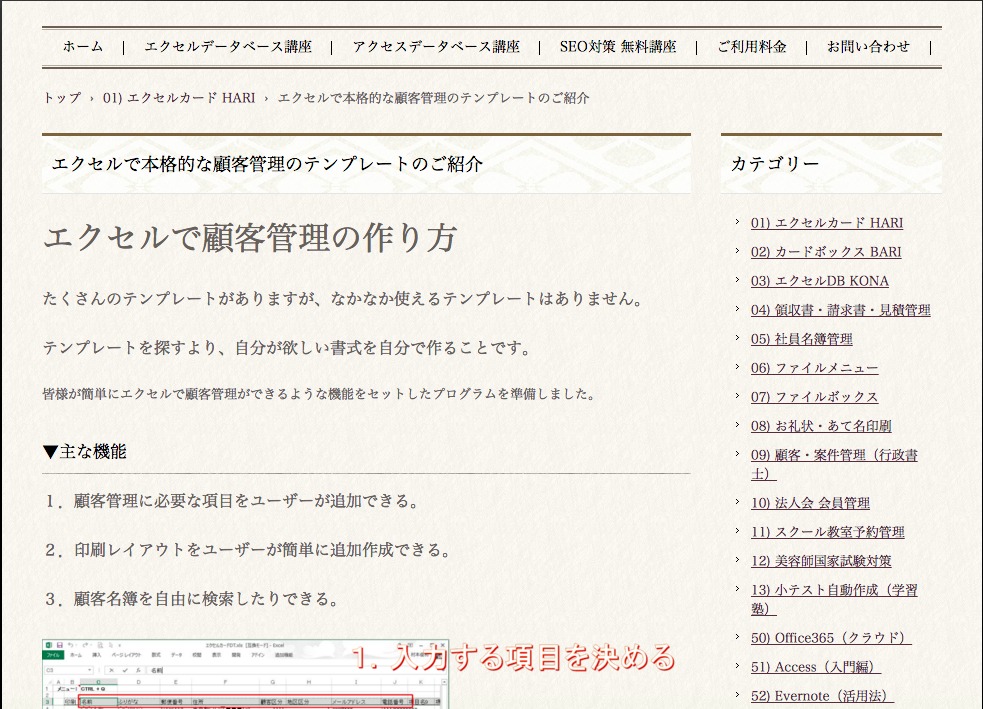
Task: Visit the 03) エクセルDB KONA category link
Action: tap(819, 281)
